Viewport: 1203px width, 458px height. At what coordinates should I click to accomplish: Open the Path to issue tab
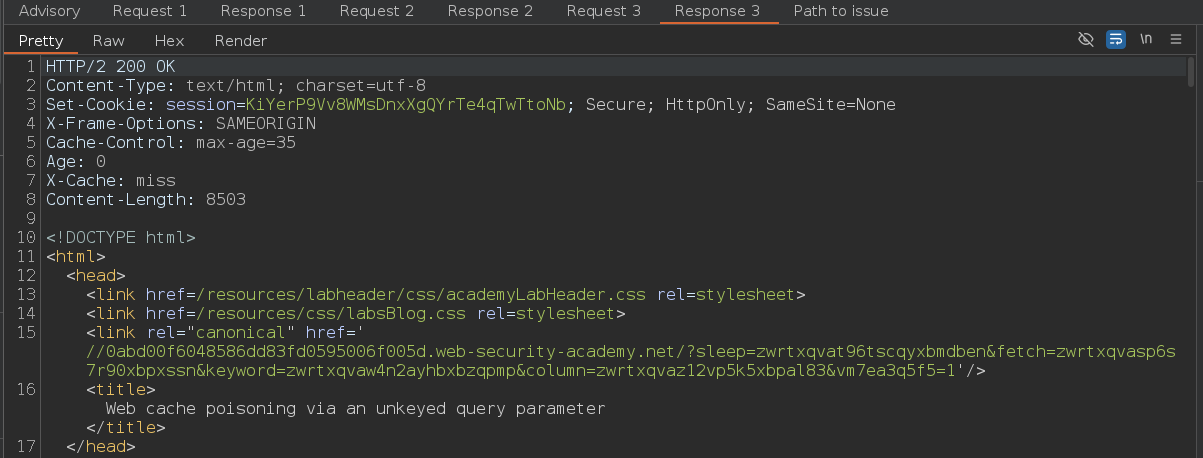point(841,11)
